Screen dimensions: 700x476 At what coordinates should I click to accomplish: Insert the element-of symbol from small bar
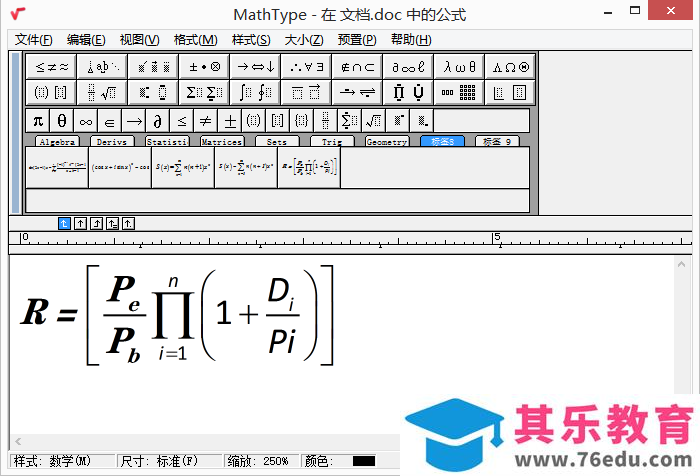[110, 121]
